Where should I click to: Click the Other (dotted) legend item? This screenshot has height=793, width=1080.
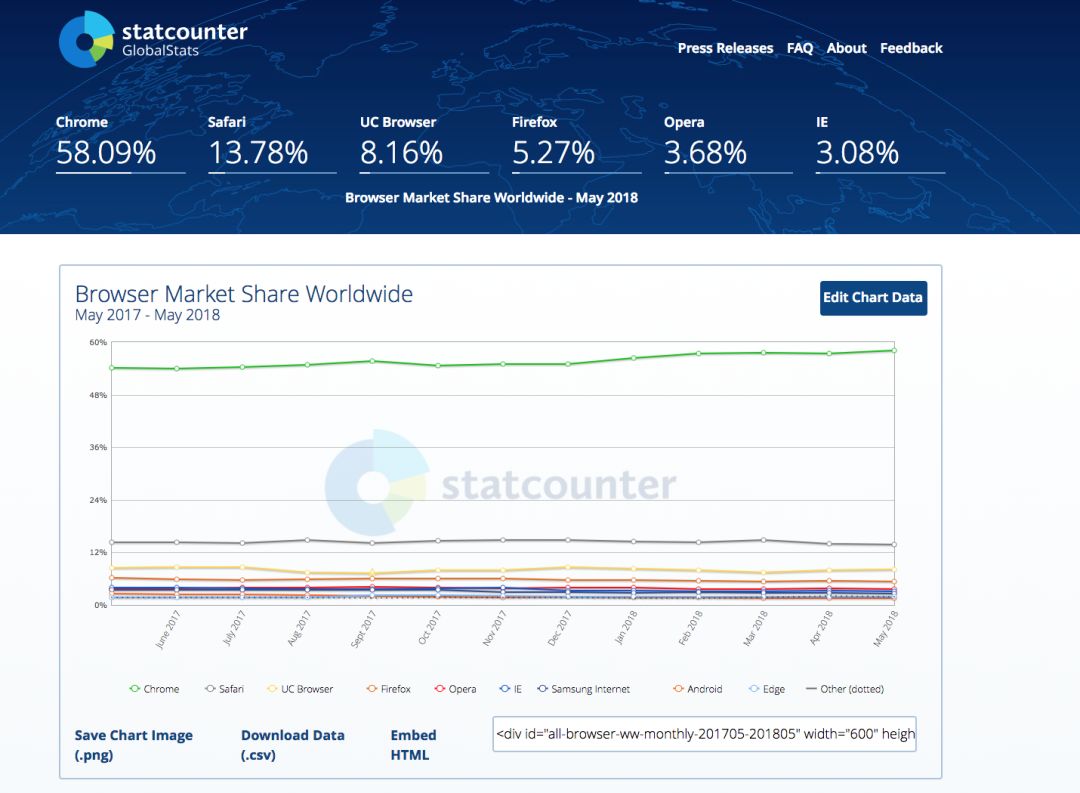[x=845, y=689]
